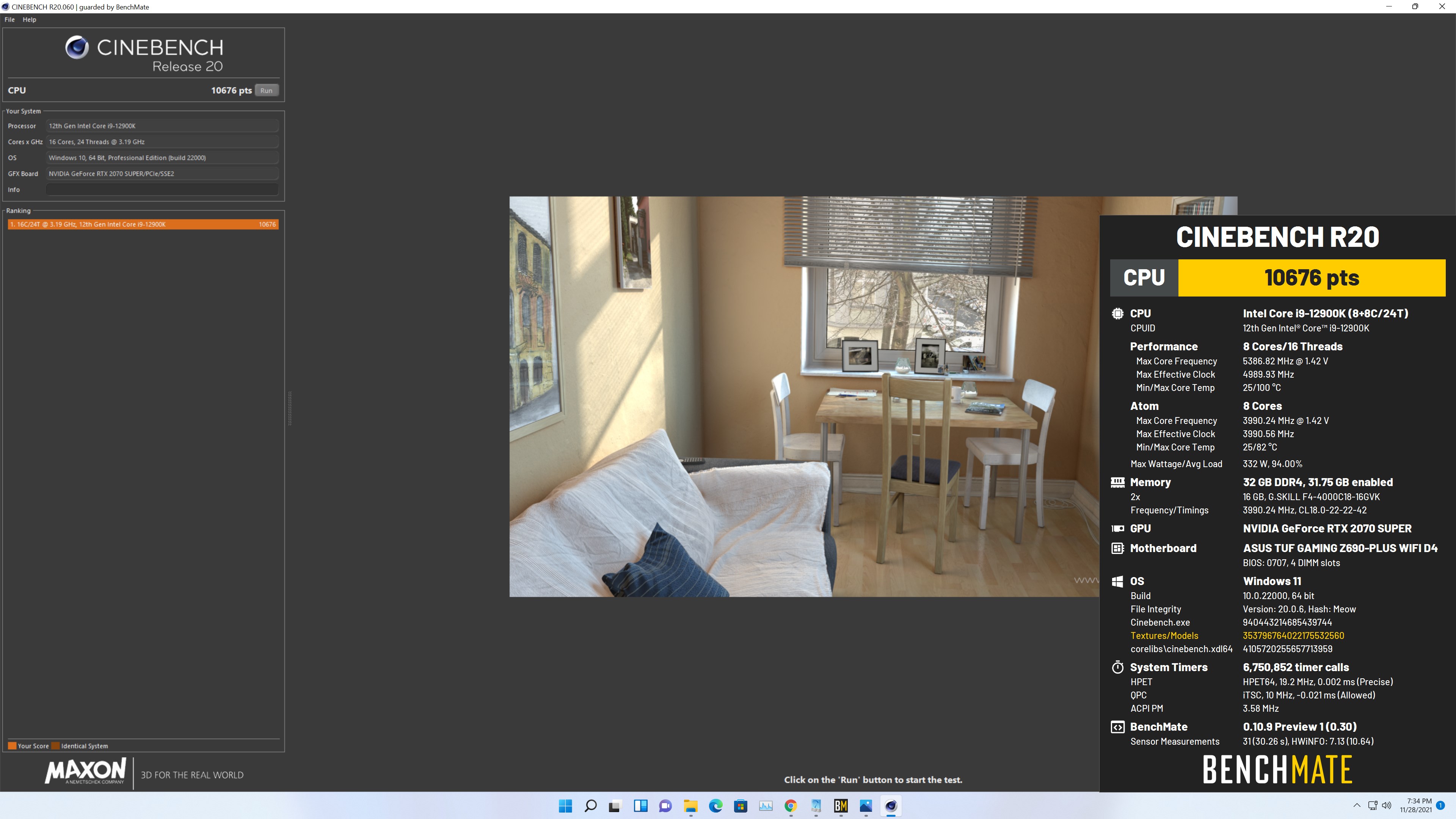Click the GPU card icon
This screenshot has height=819, width=1456.
1117,529
